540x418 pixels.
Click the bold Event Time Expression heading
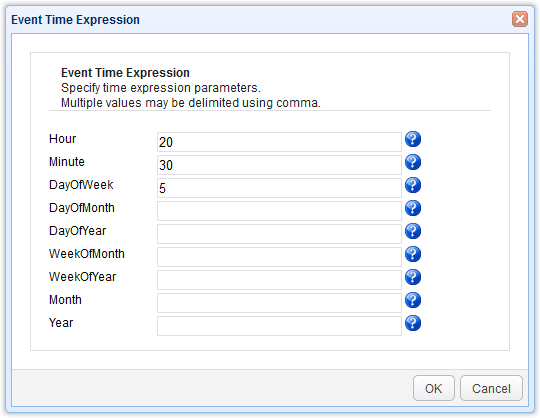tap(125, 73)
